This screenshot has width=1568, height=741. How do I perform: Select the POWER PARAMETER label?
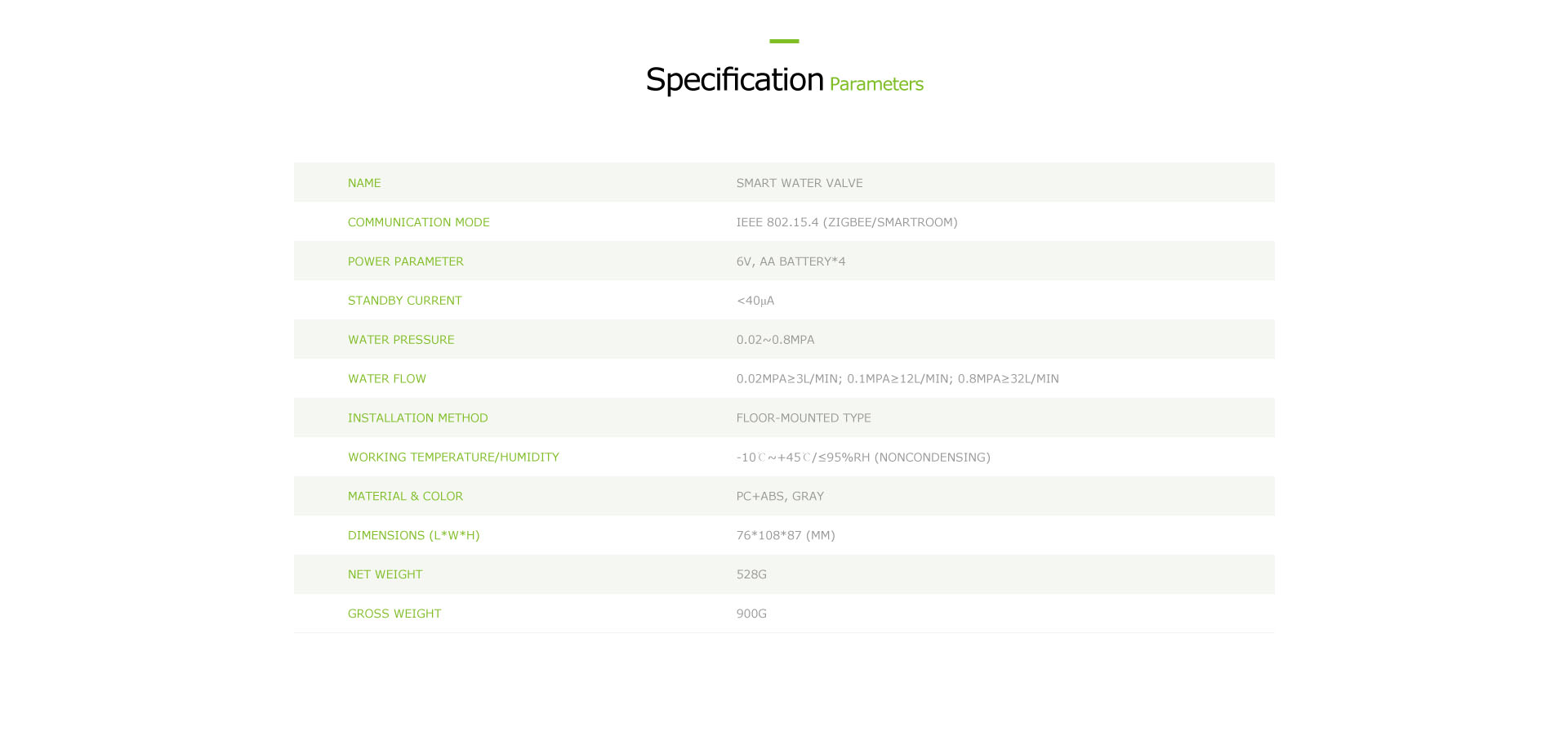tap(406, 261)
